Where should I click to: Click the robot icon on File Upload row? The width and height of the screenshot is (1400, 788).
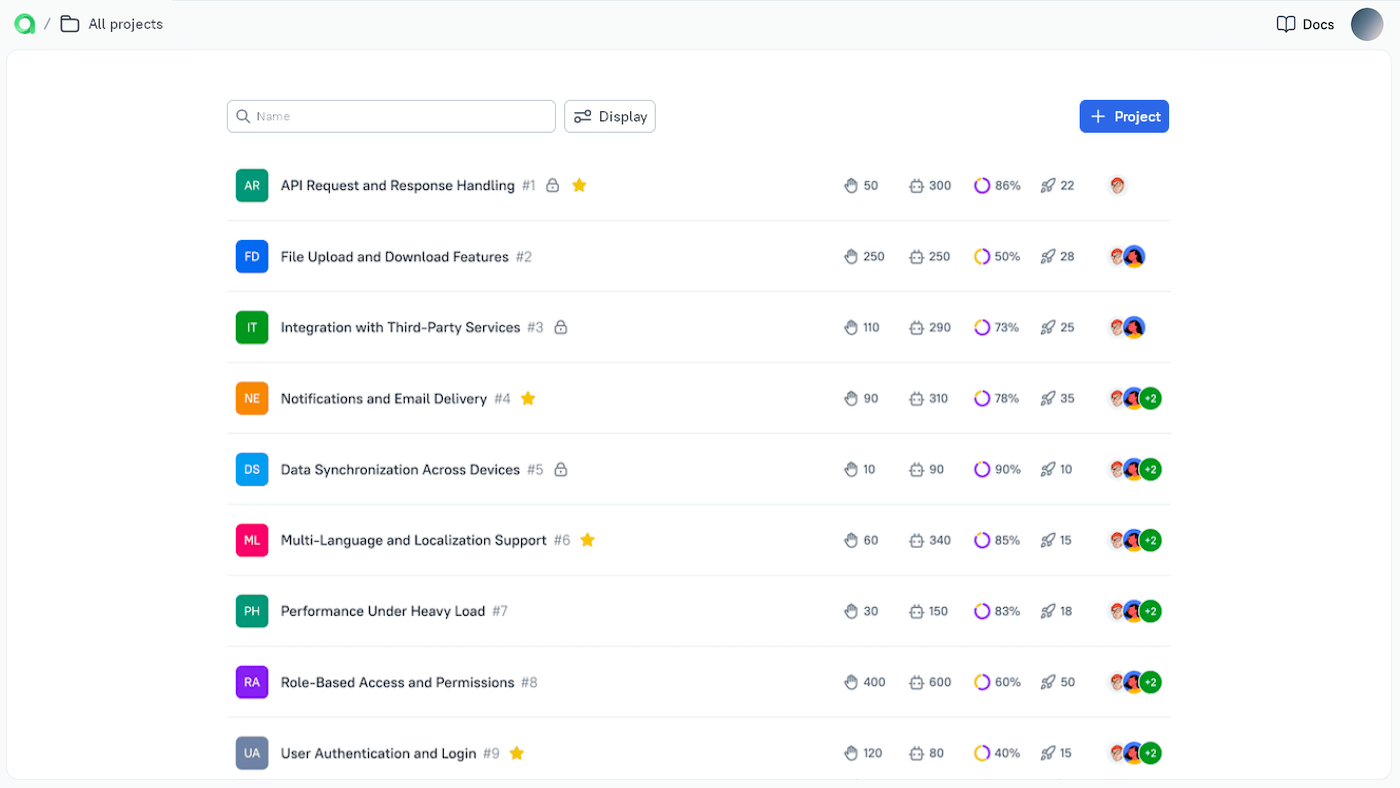point(917,256)
